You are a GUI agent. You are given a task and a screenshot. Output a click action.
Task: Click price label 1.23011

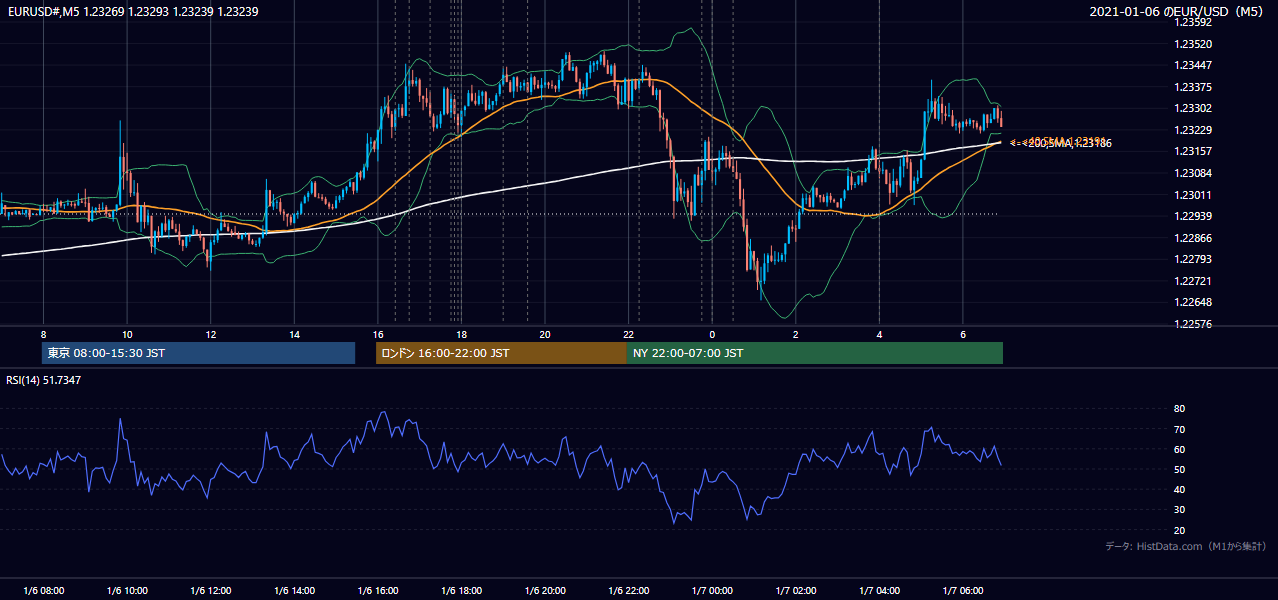click(1193, 195)
